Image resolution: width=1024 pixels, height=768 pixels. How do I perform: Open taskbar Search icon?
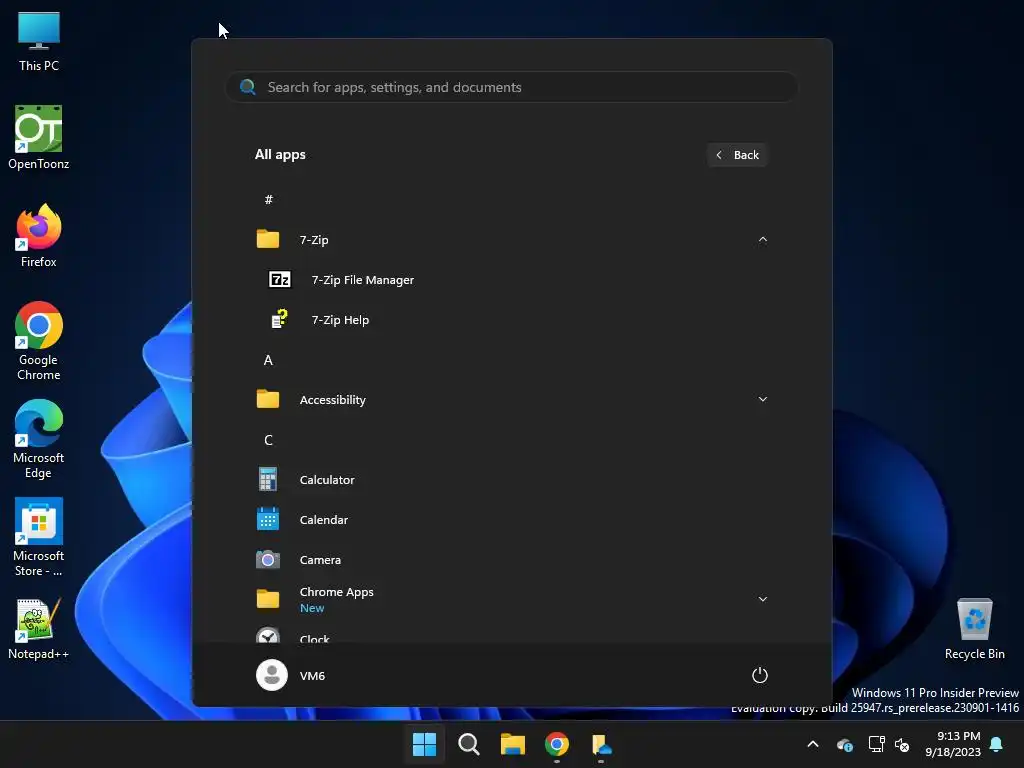coord(469,744)
